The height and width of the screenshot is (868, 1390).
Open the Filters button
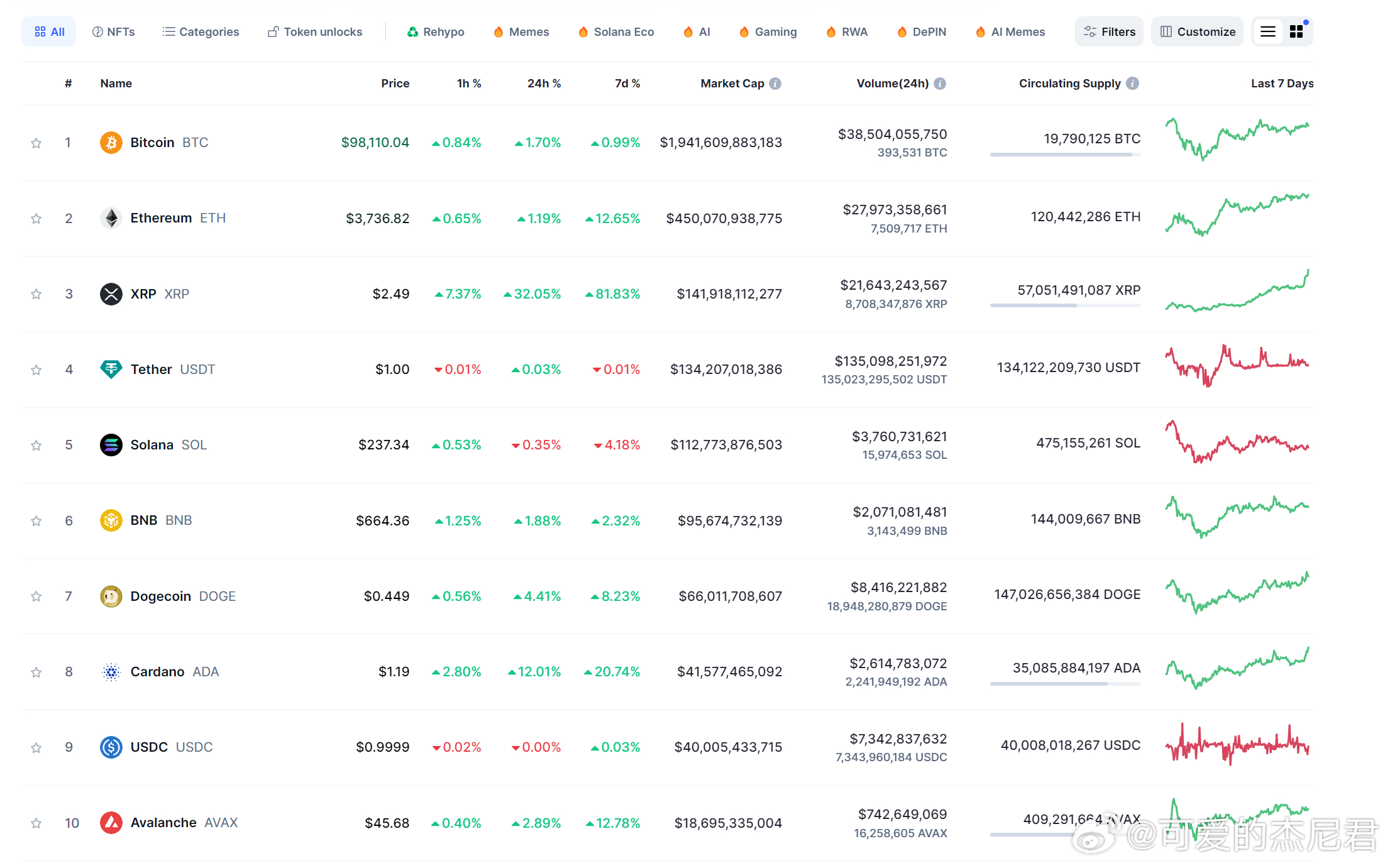tap(1110, 31)
